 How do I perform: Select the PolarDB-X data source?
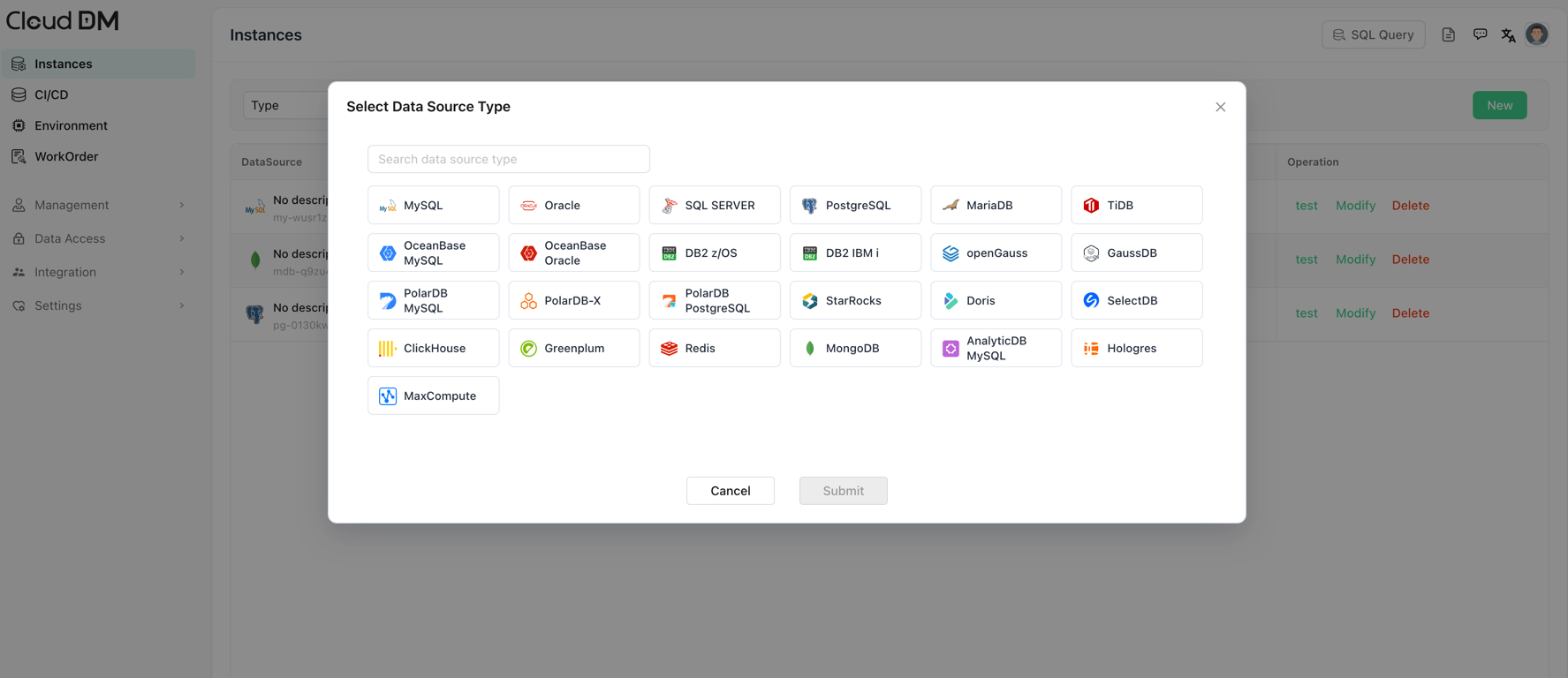(x=574, y=300)
